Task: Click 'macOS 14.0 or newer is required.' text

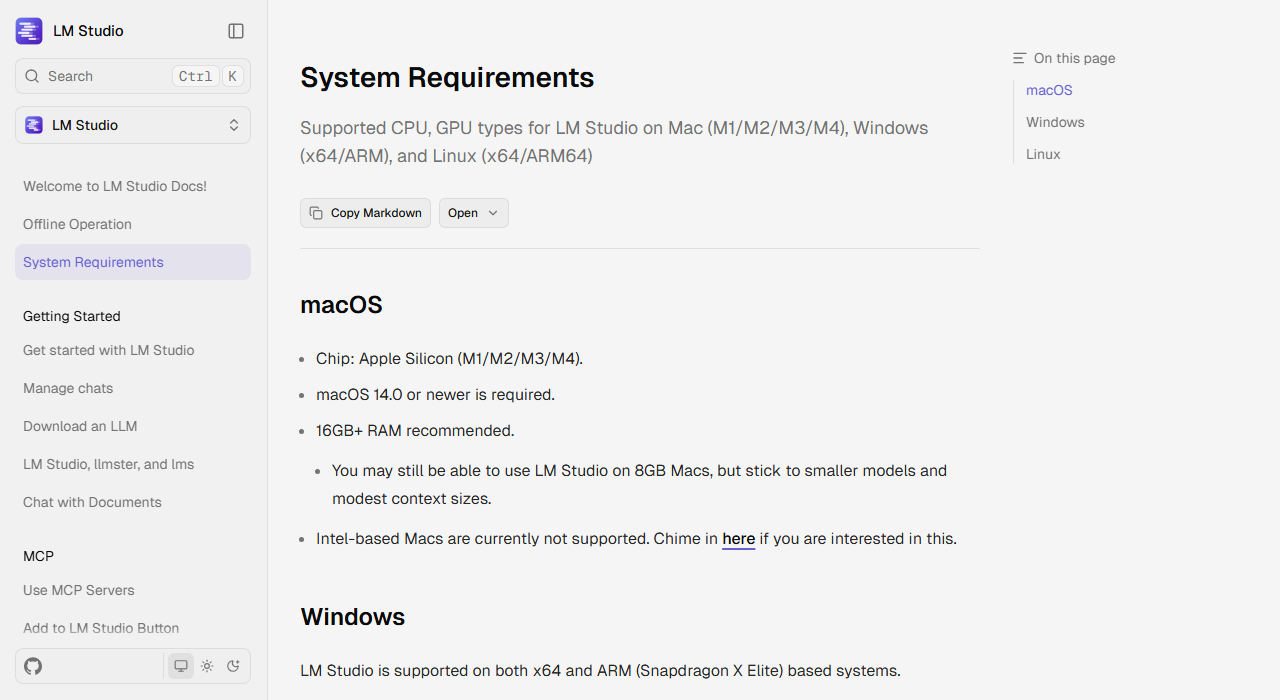Action: [x=435, y=395]
